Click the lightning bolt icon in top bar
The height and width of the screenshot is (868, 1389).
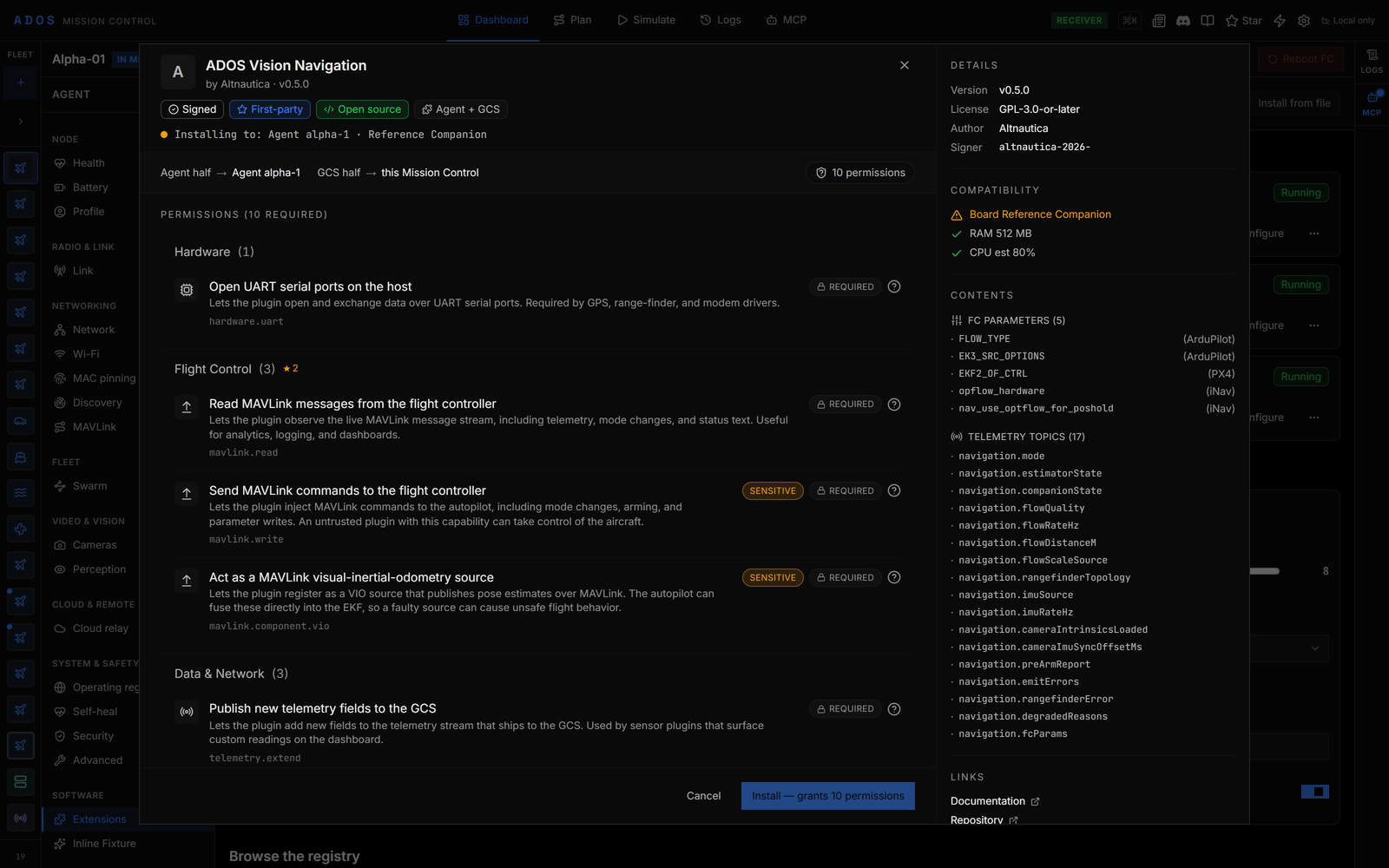pos(1280,21)
